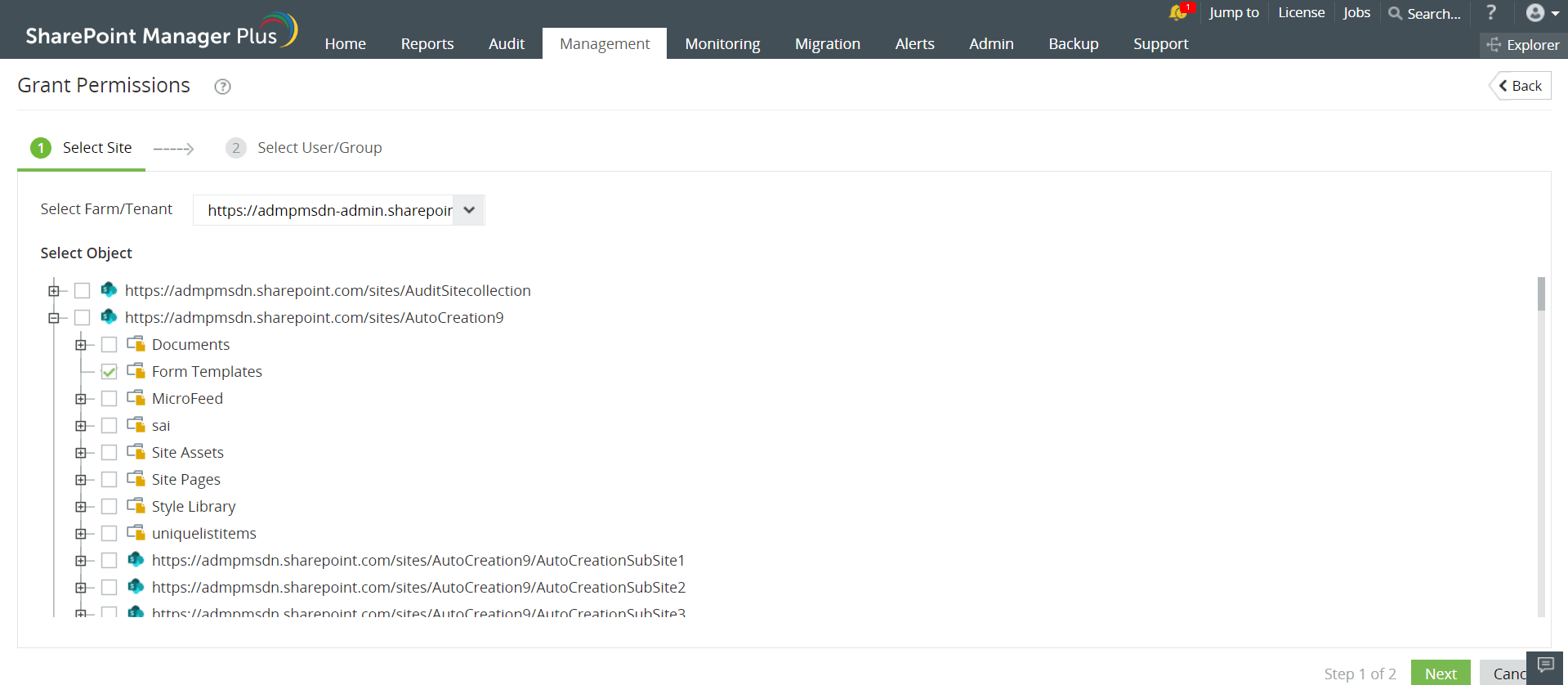Open the Jobs link

pyautogui.click(x=1356, y=12)
